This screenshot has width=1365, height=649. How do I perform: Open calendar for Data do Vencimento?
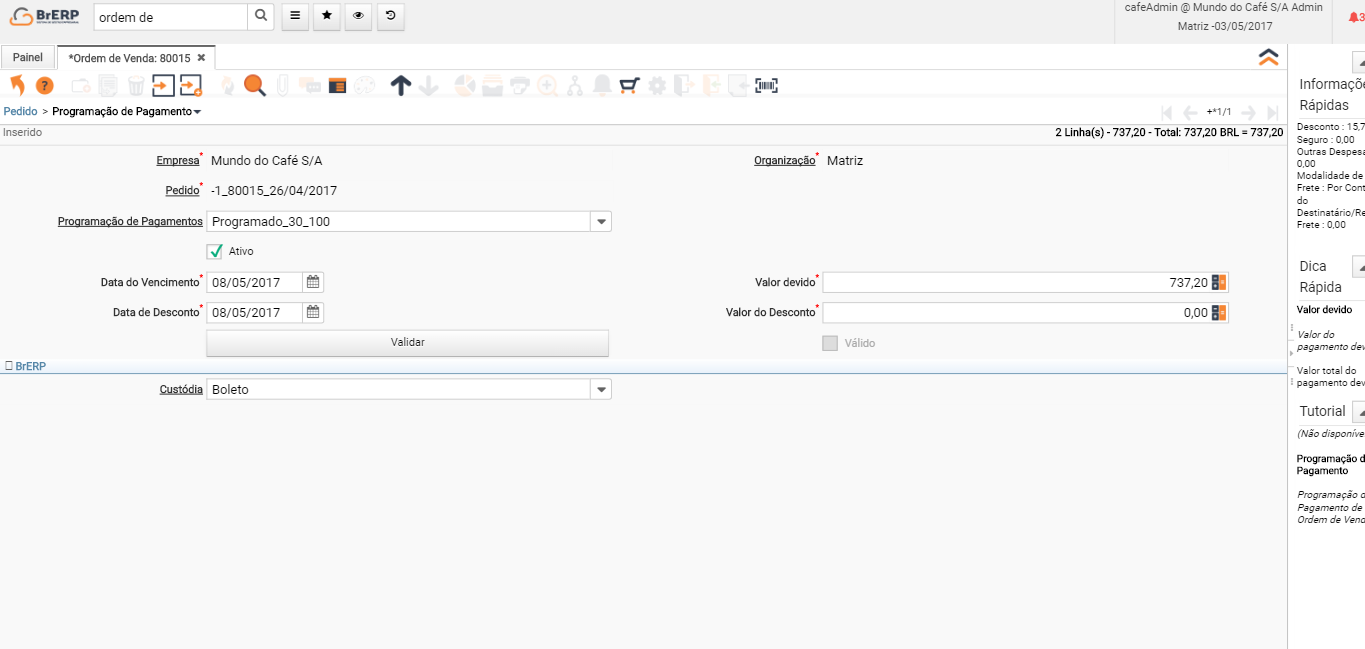click(x=313, y=283)
